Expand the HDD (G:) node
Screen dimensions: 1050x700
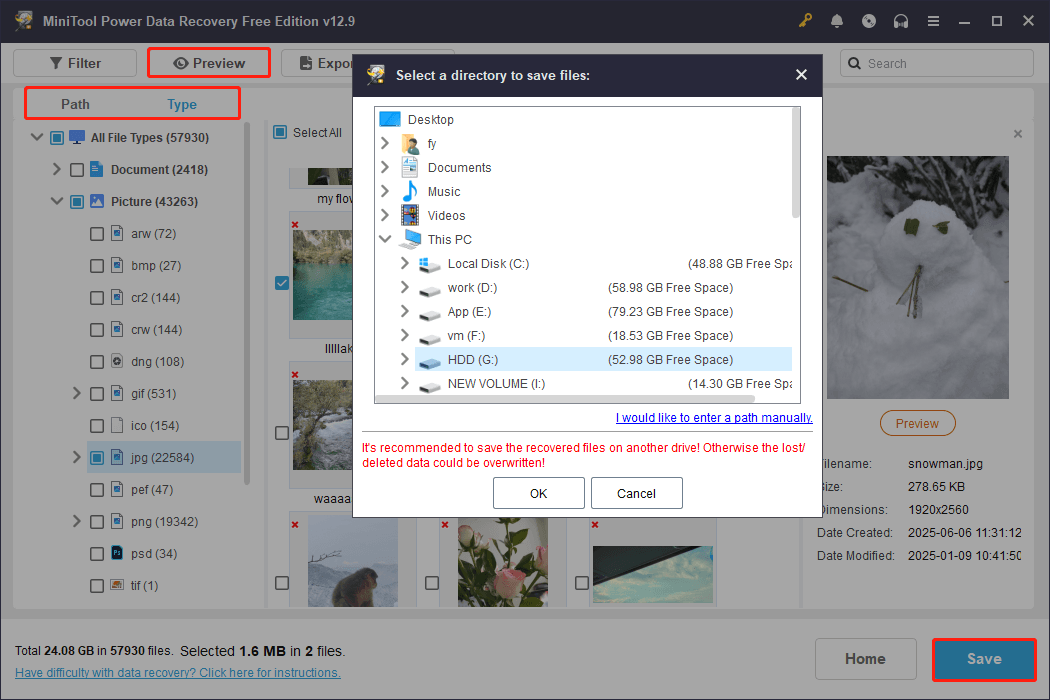404,359
